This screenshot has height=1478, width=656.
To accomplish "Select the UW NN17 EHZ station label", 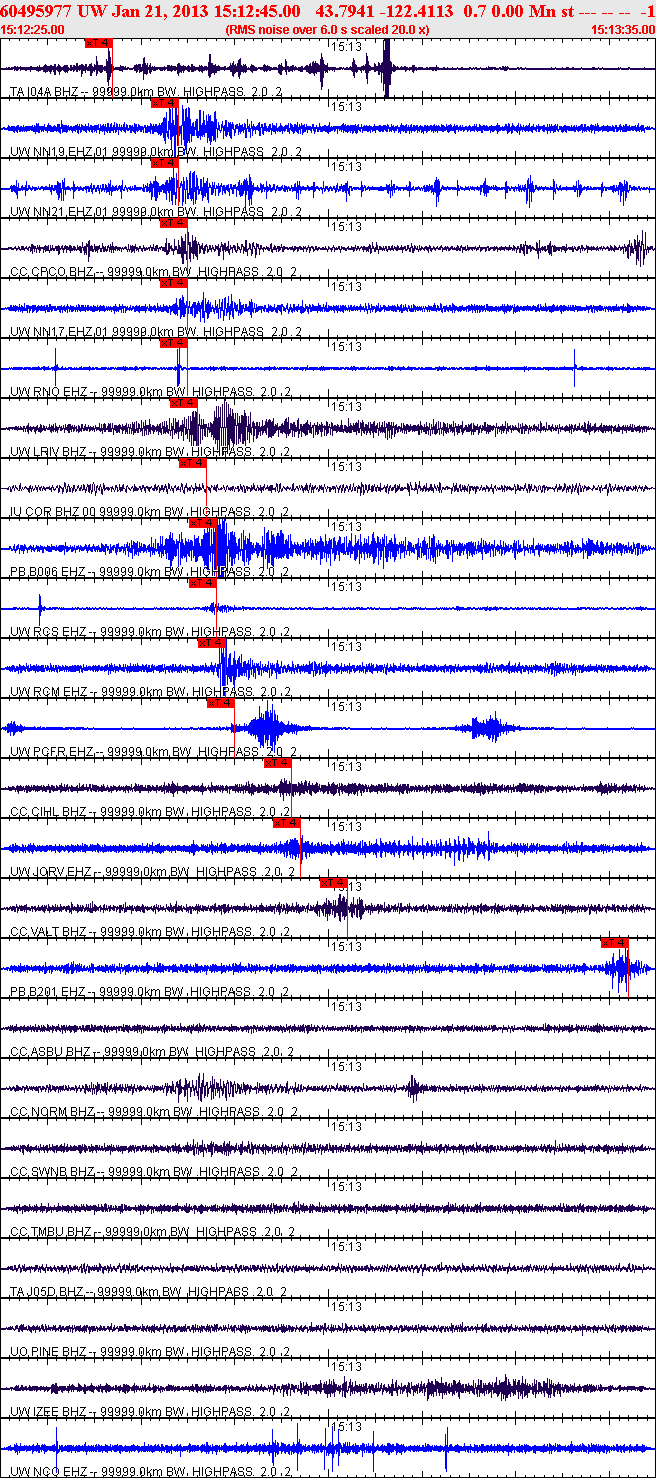I will (x=155, y=332).
